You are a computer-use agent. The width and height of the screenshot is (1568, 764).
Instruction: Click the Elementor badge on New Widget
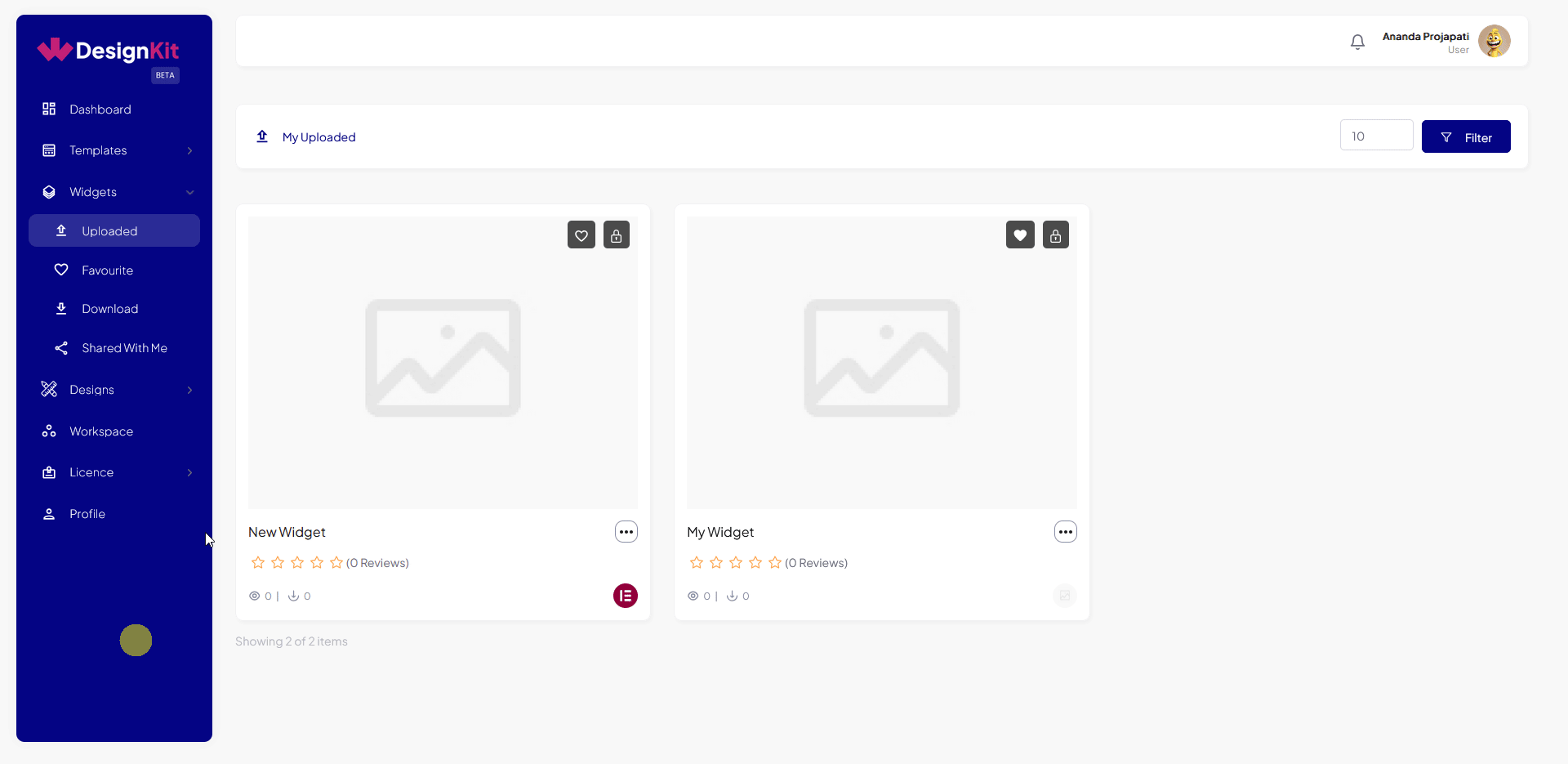pos(625,596)
